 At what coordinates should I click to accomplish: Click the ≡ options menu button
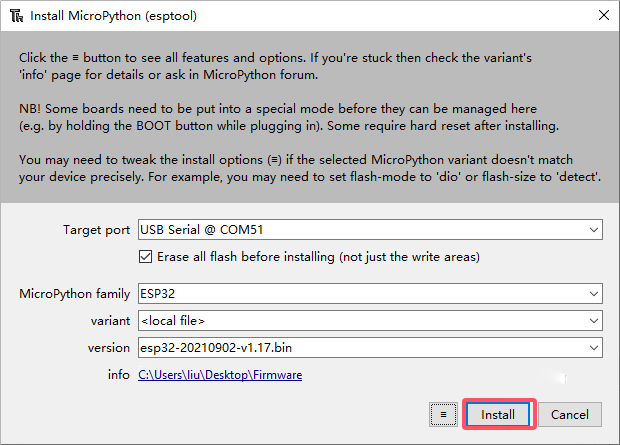[443, 415]
